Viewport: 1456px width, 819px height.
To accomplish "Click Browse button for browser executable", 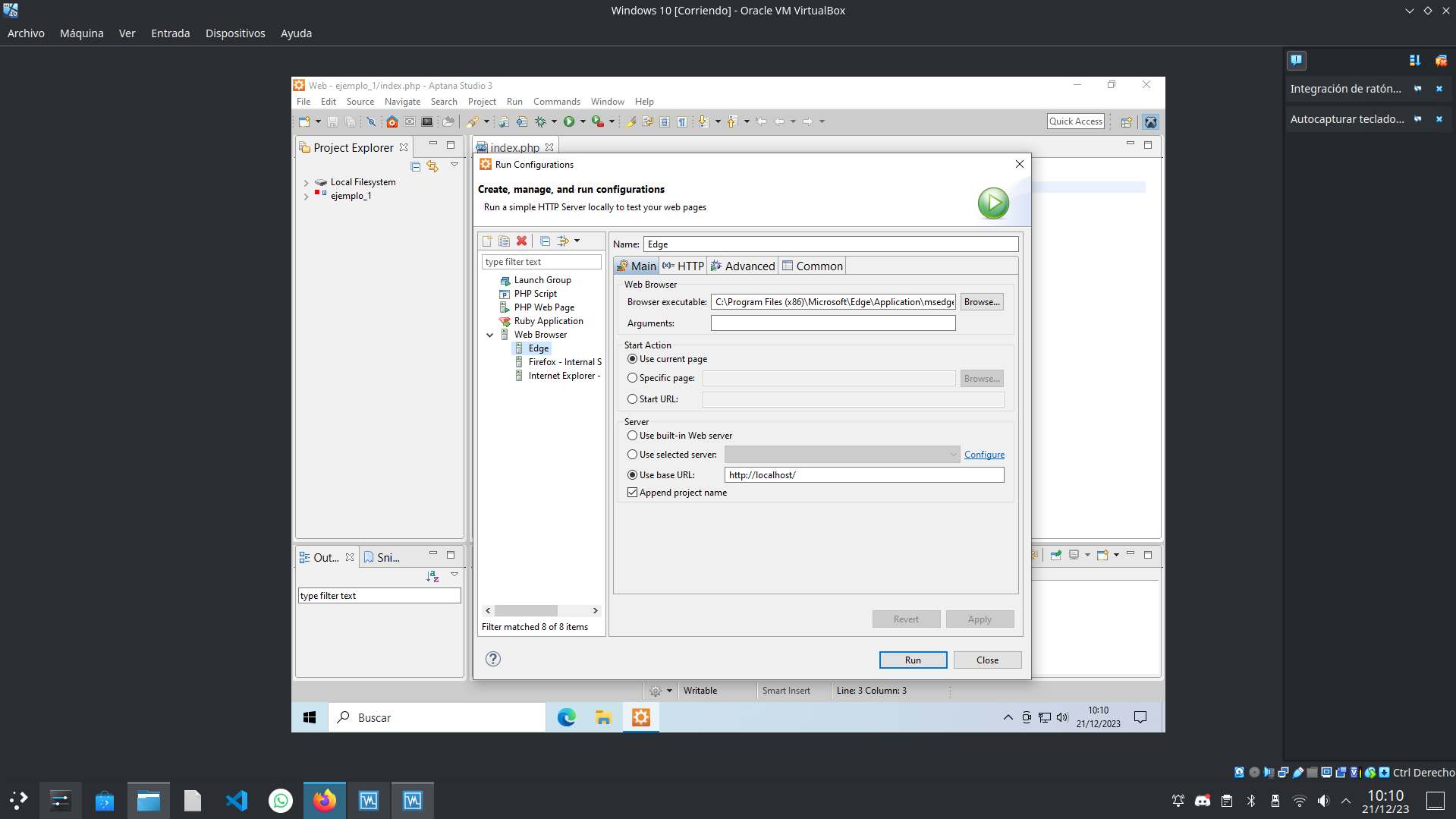I will 982,302.
